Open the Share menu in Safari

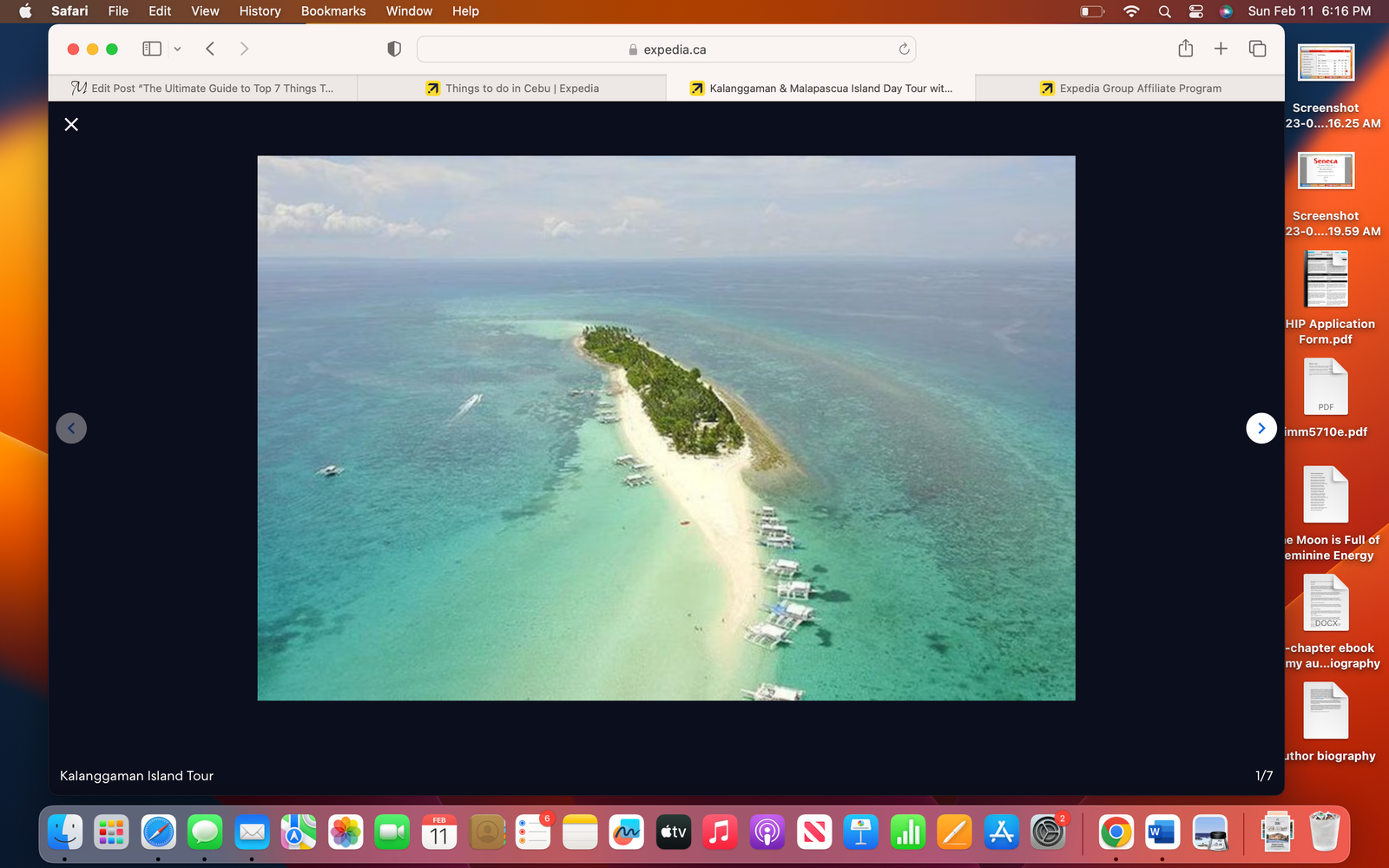pos(1185,49)
